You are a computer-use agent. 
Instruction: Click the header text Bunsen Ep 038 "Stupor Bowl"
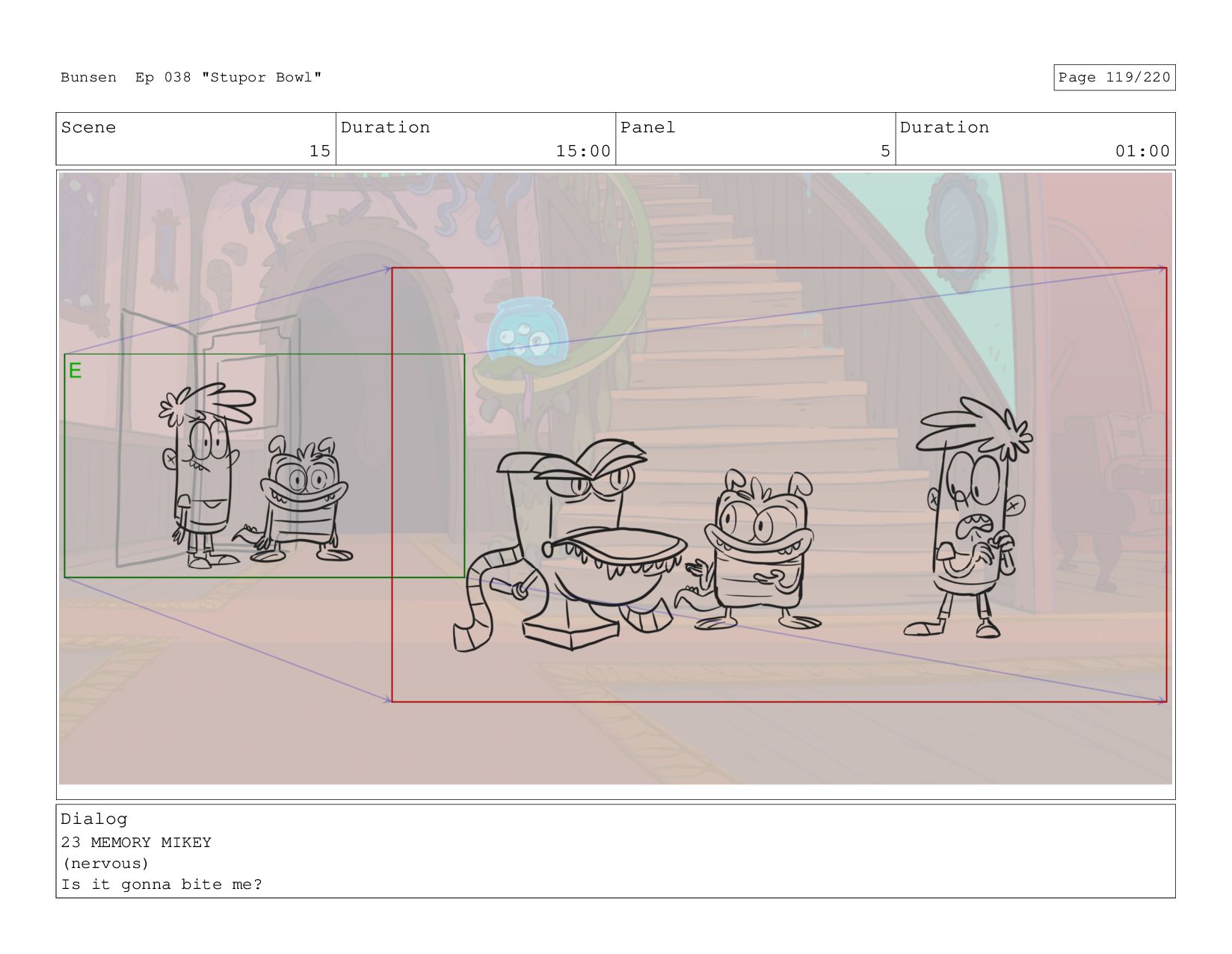pos(191,78)
